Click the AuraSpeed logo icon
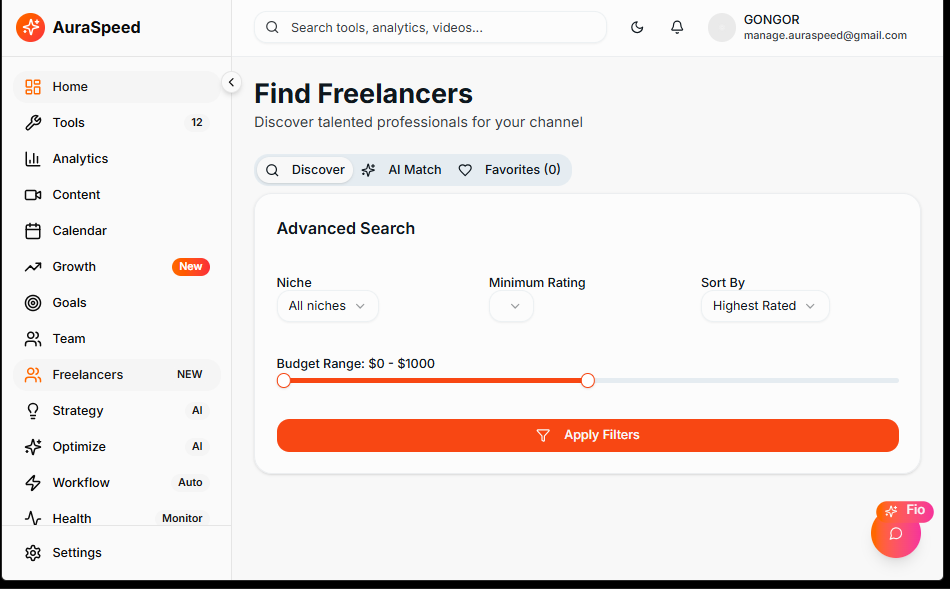 pyautogui.click(x=30, y=28)
